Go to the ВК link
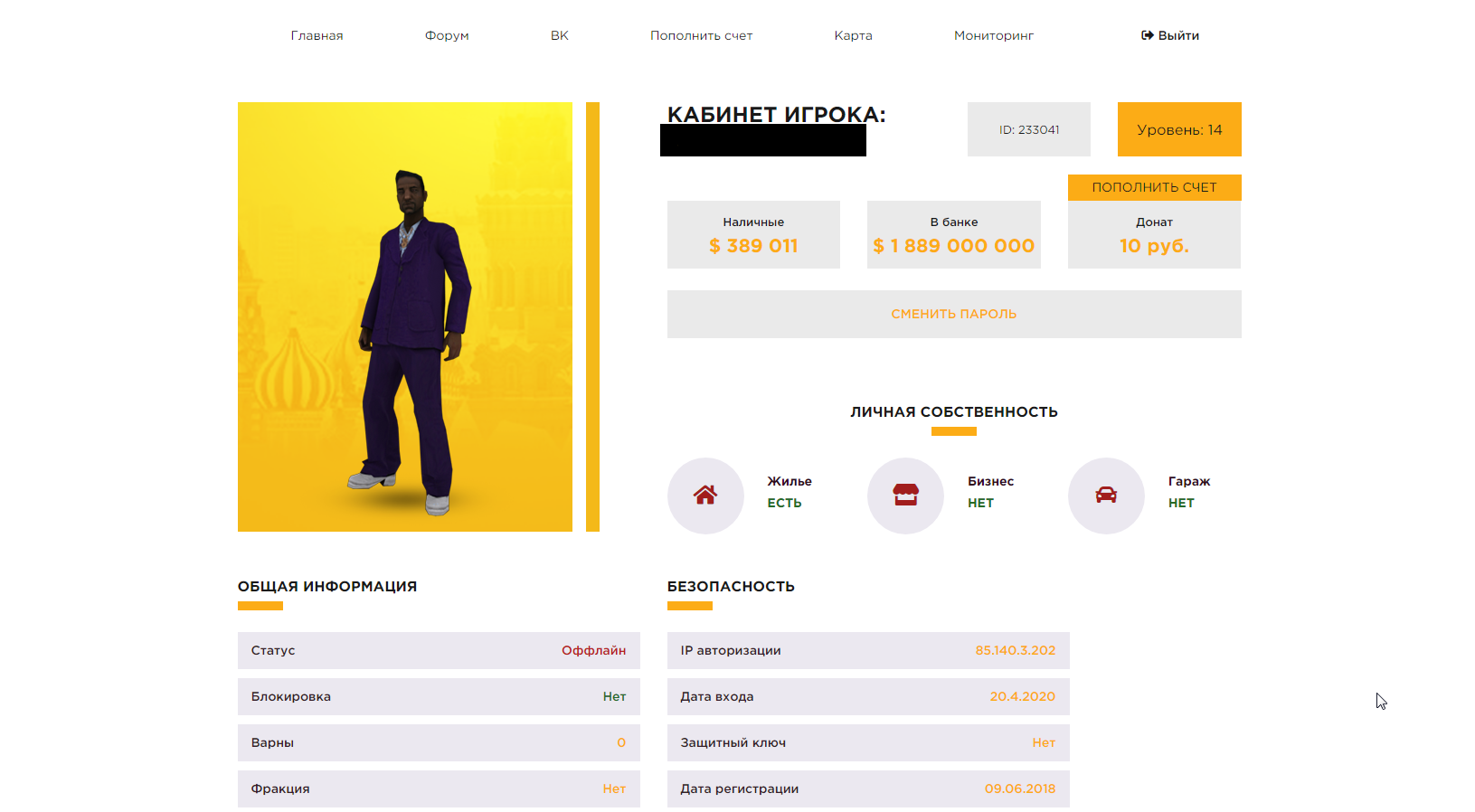 560,35
